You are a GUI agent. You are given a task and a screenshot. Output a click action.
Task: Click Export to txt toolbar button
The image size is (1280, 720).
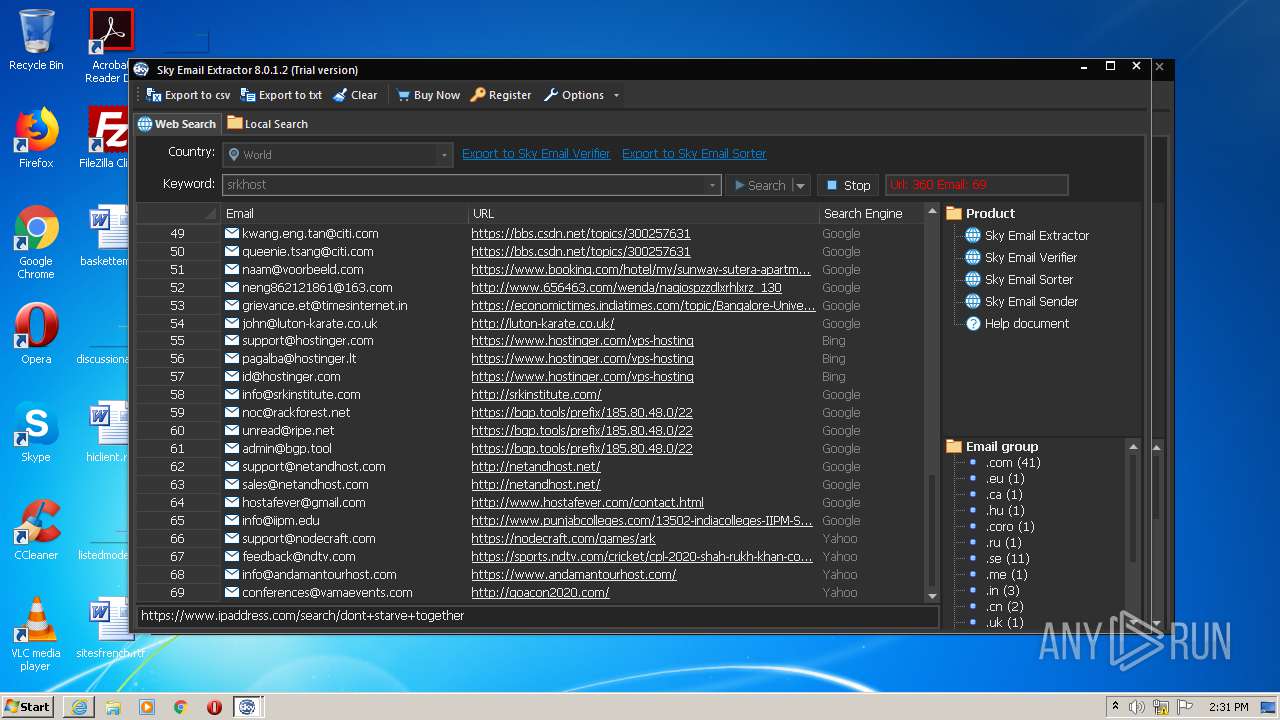(281, 95)
